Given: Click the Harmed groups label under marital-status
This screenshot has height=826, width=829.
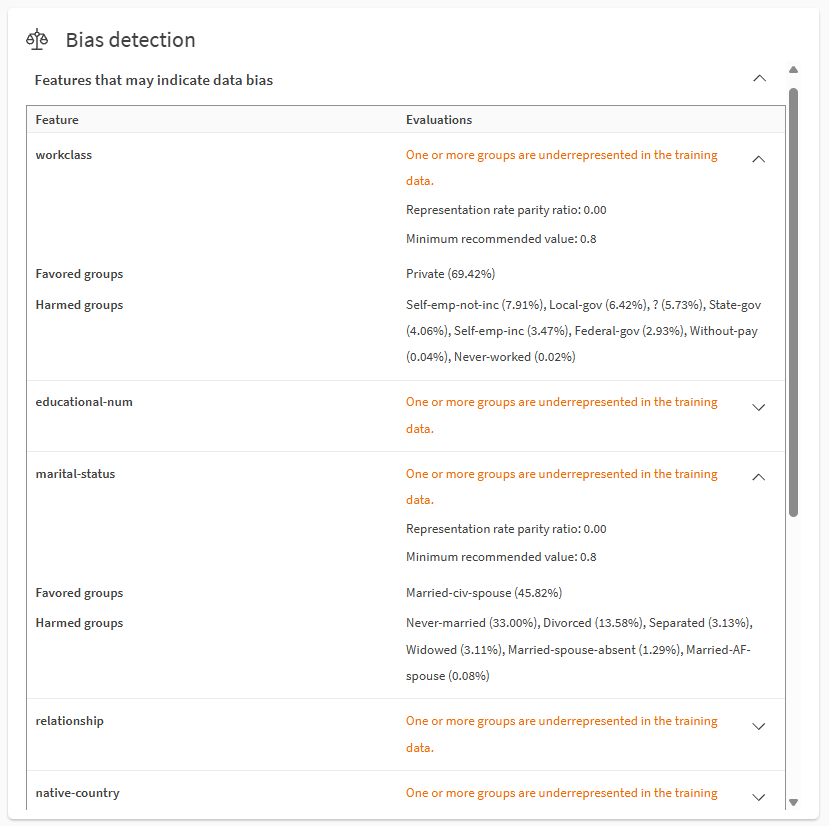Looking at the screenshot, I should 79,622.
